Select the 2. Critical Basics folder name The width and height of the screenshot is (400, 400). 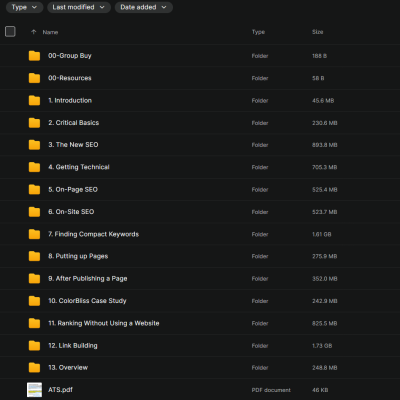(x=74, y=123)
